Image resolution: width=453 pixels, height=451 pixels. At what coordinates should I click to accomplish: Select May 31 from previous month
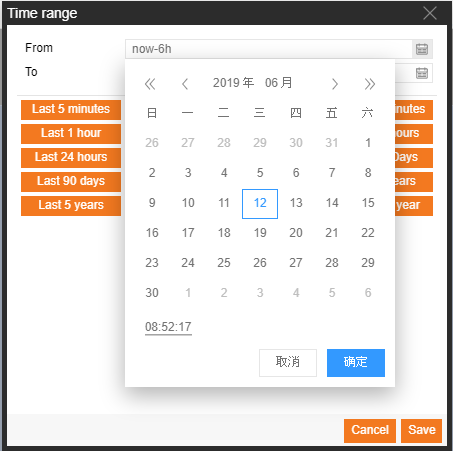[x=332, y=143]
